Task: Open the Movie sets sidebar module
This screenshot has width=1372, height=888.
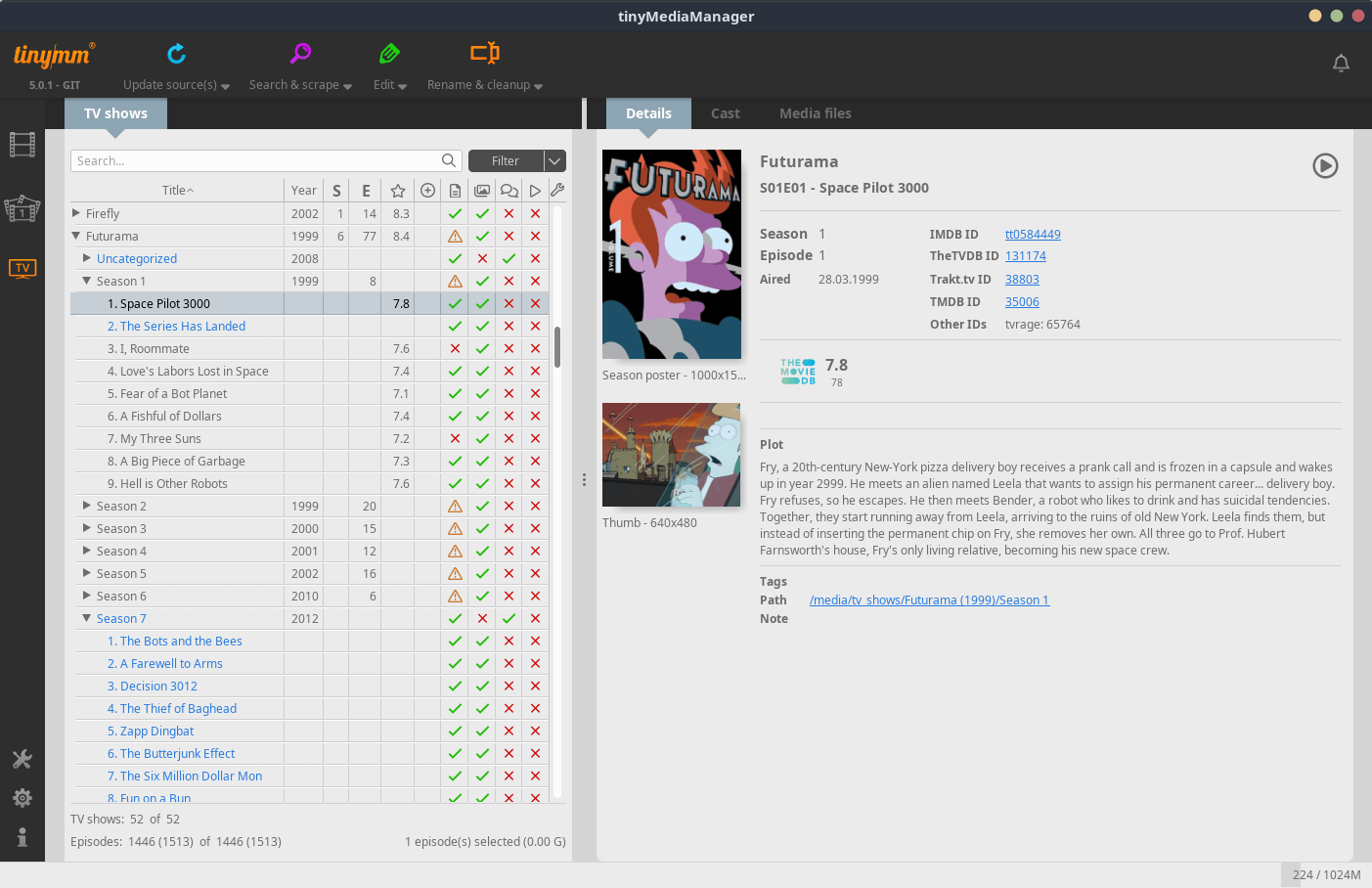Action: (x=22, y=208)
